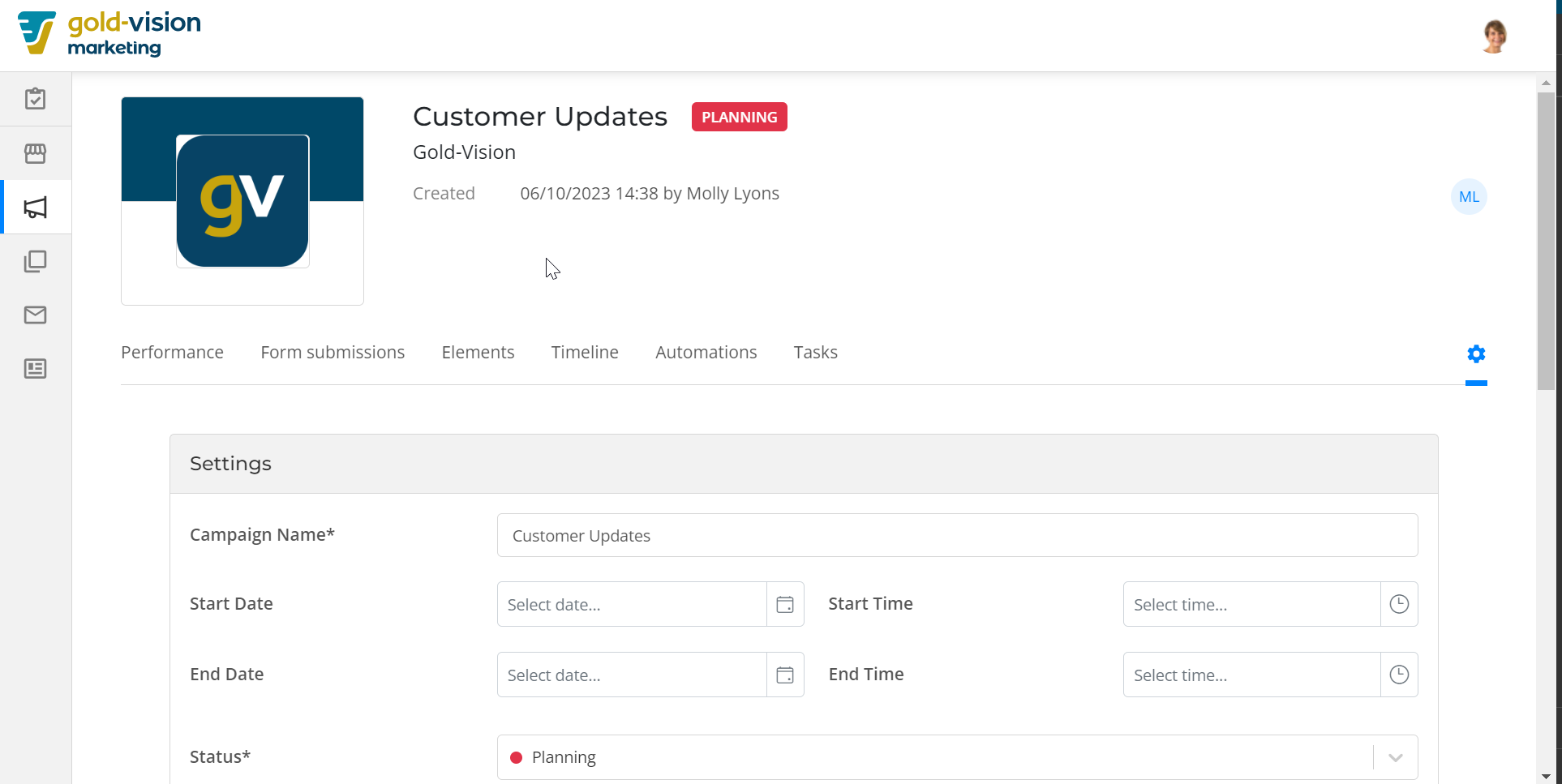Open the storefront icon in sidebar
Viewport: 1562px width, 784px height.
point(35,153)
